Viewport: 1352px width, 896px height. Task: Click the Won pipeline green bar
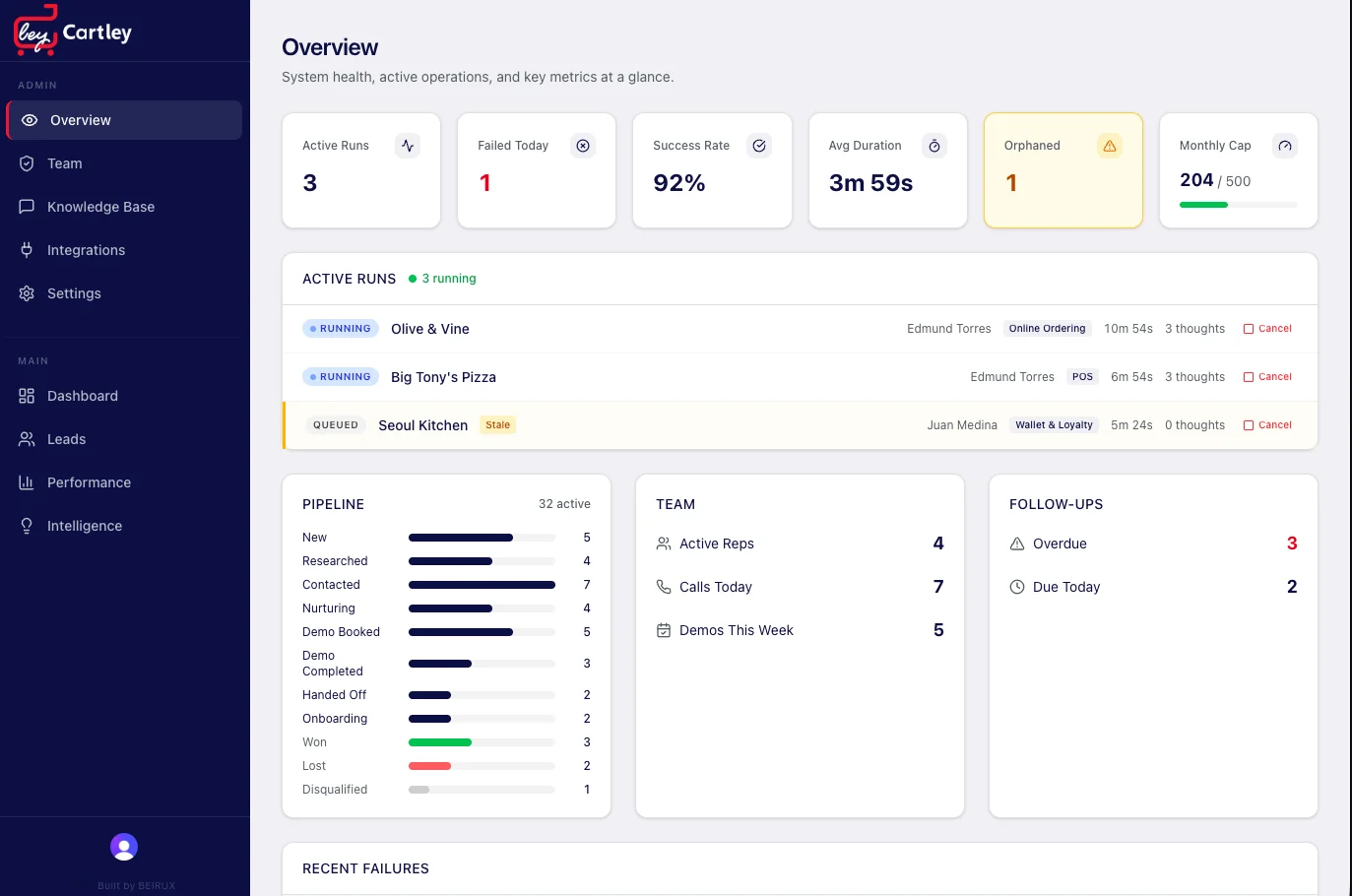(x=440, y=742)
